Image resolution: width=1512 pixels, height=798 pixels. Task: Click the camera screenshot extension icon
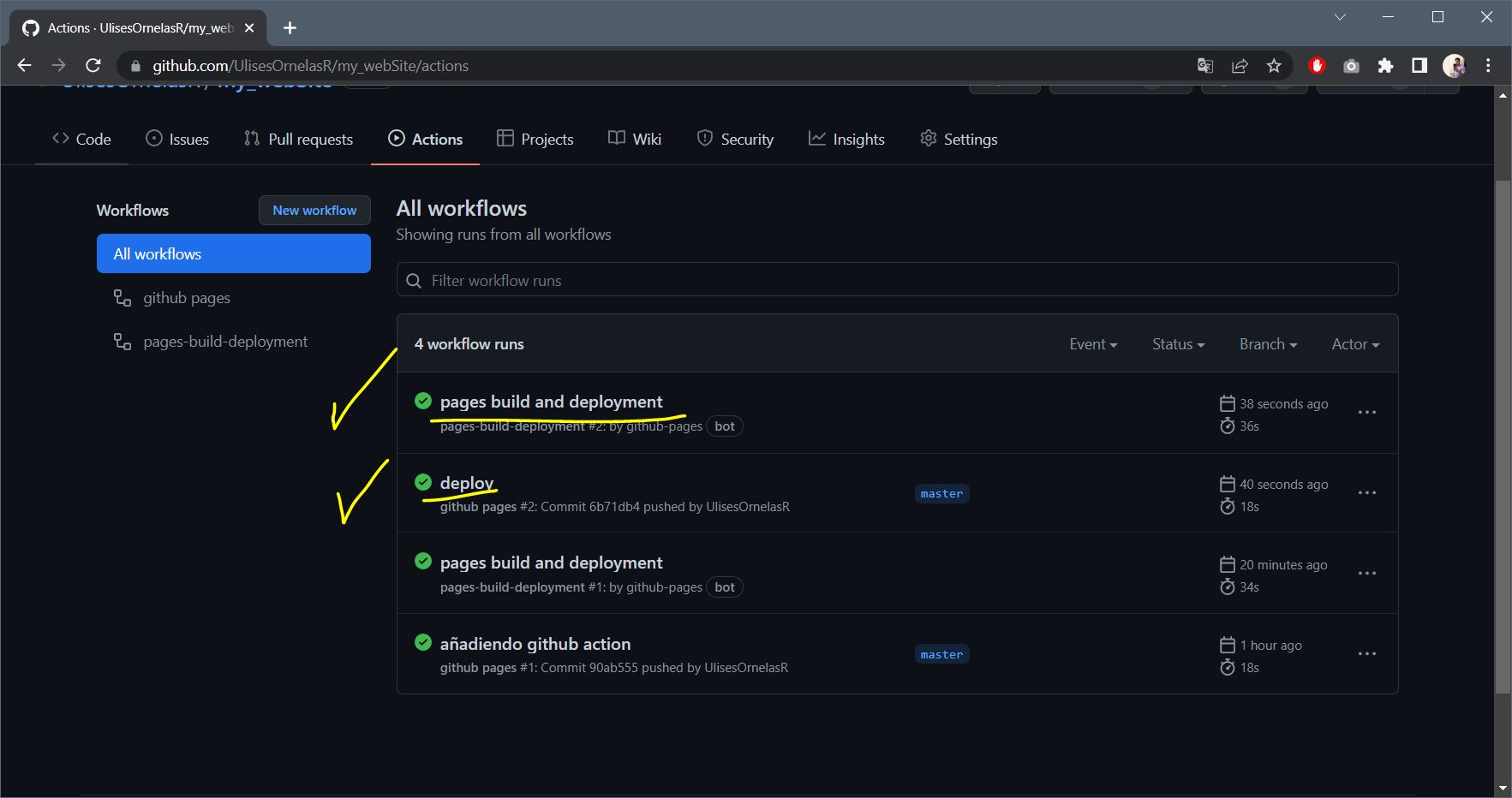1351,66
